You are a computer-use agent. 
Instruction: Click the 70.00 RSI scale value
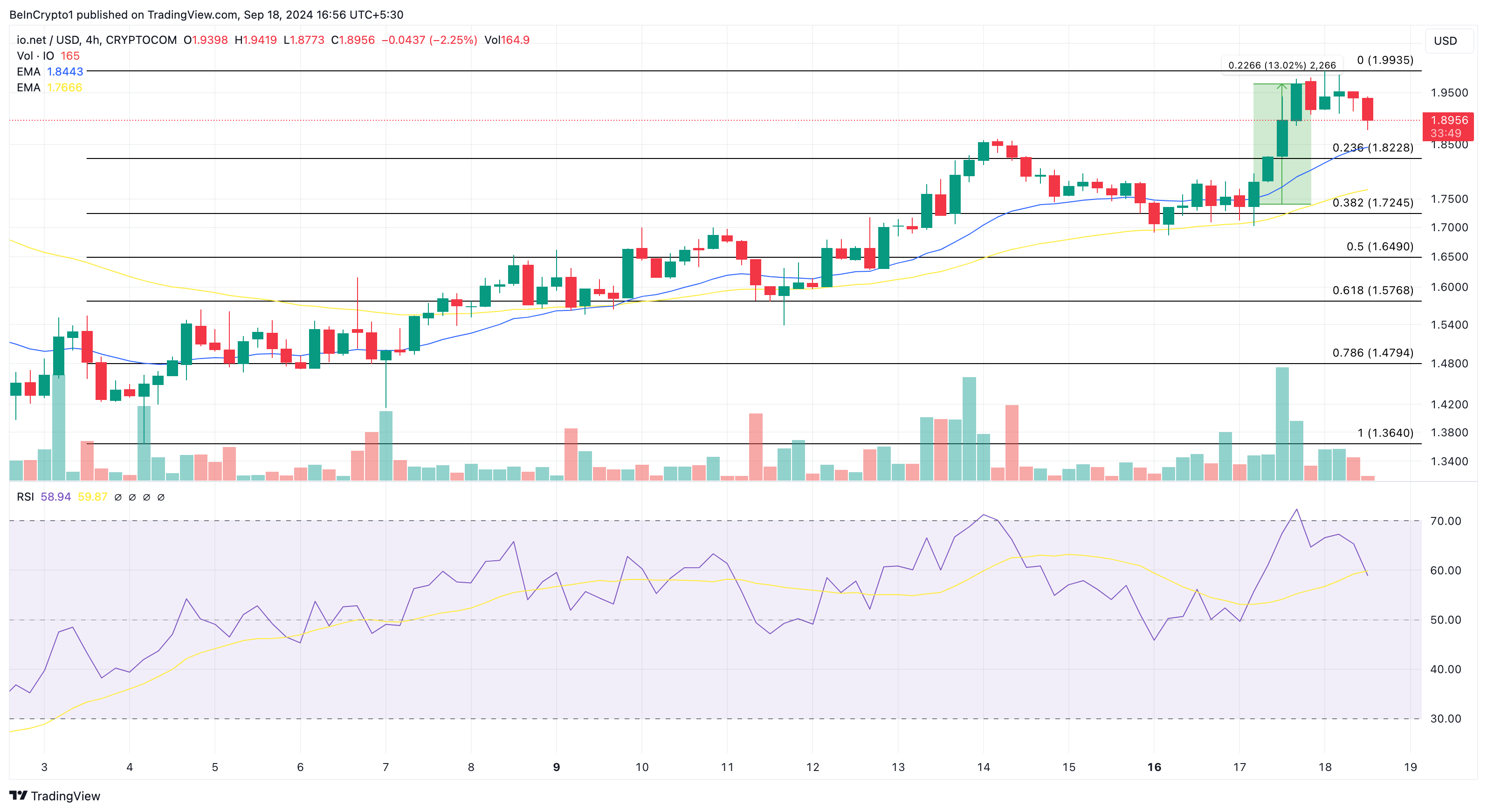click(x=1445, y=521)
